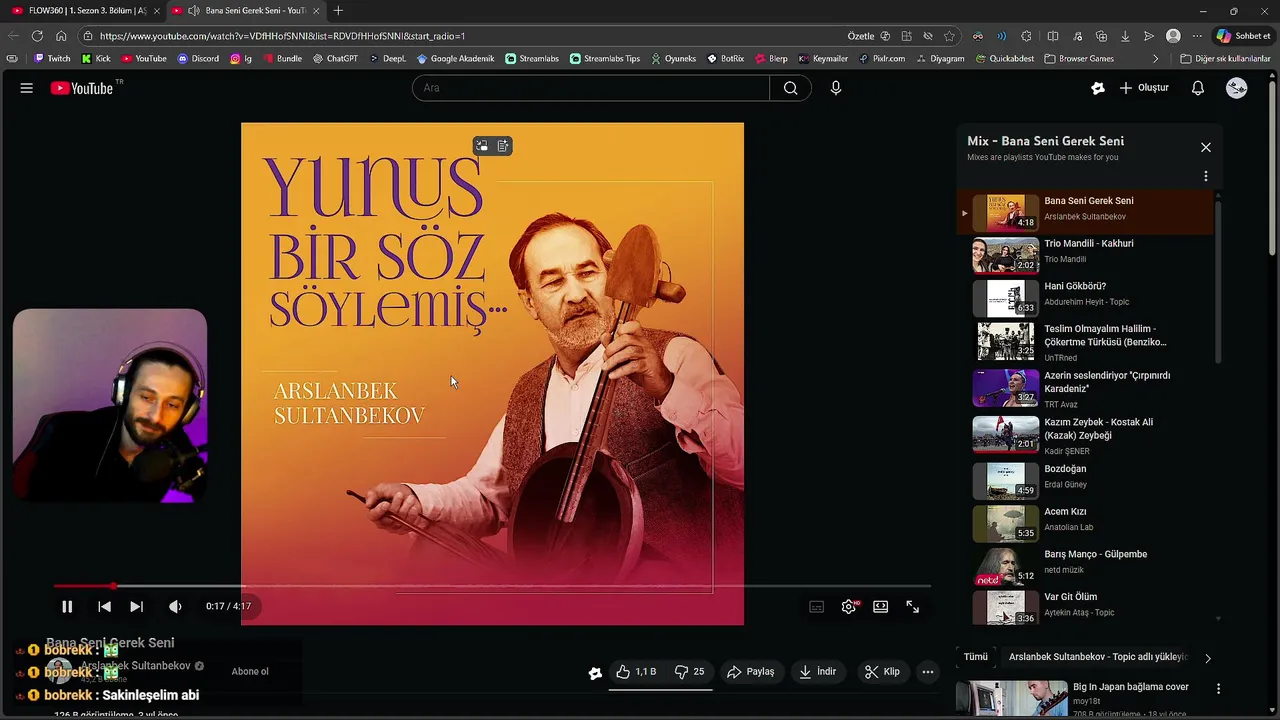The height and width of the screenshot is (720, 1280).
Task: Mute the video volume
Action: point(175,606)
